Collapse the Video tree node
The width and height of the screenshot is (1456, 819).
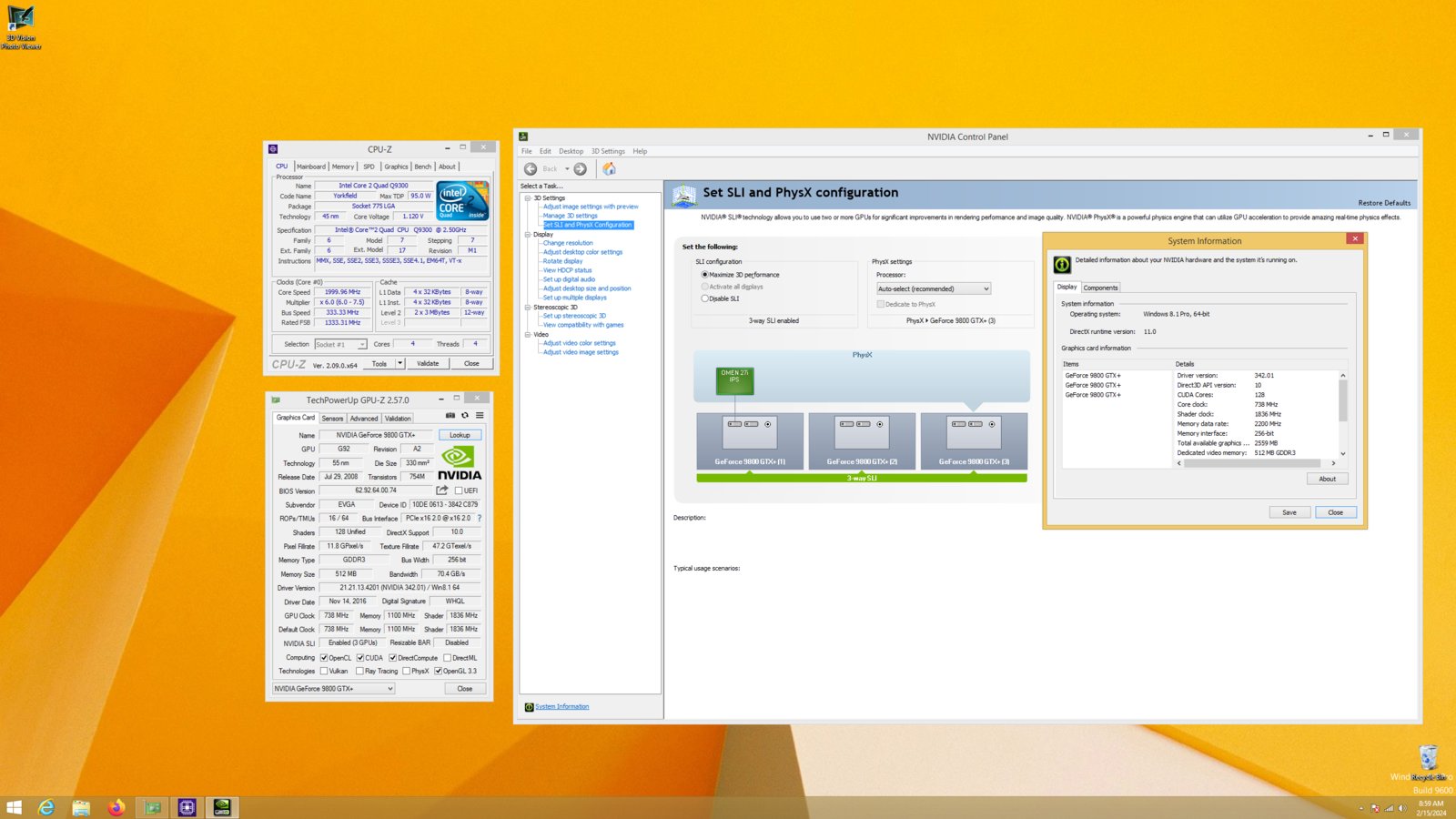pos(527,334)
